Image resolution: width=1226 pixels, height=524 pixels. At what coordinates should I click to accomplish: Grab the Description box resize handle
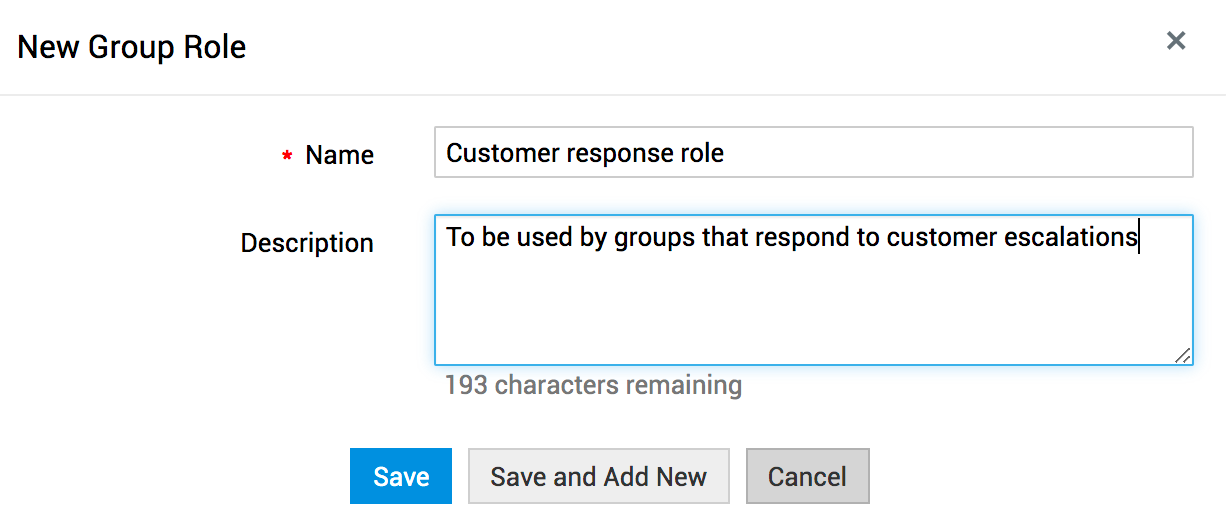click(x=1182, y=354)
